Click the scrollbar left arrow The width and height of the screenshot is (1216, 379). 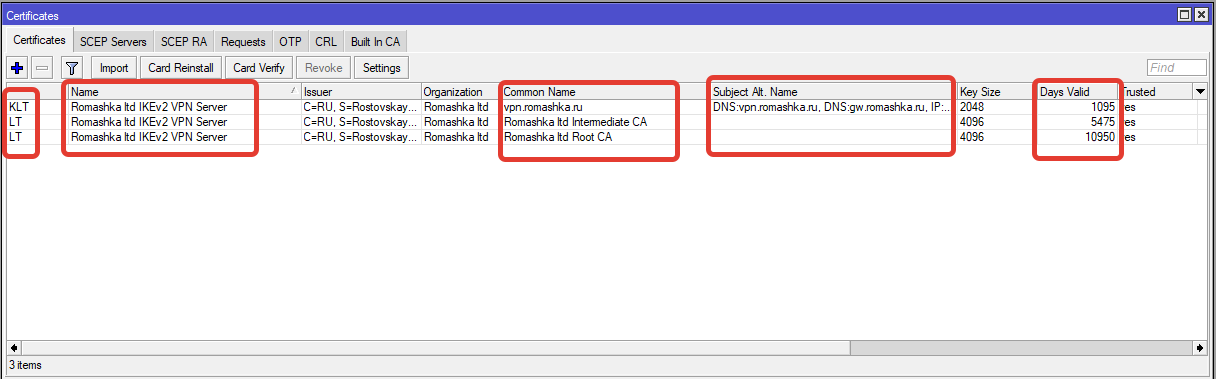pyautogui.click(x=13, y=348)
